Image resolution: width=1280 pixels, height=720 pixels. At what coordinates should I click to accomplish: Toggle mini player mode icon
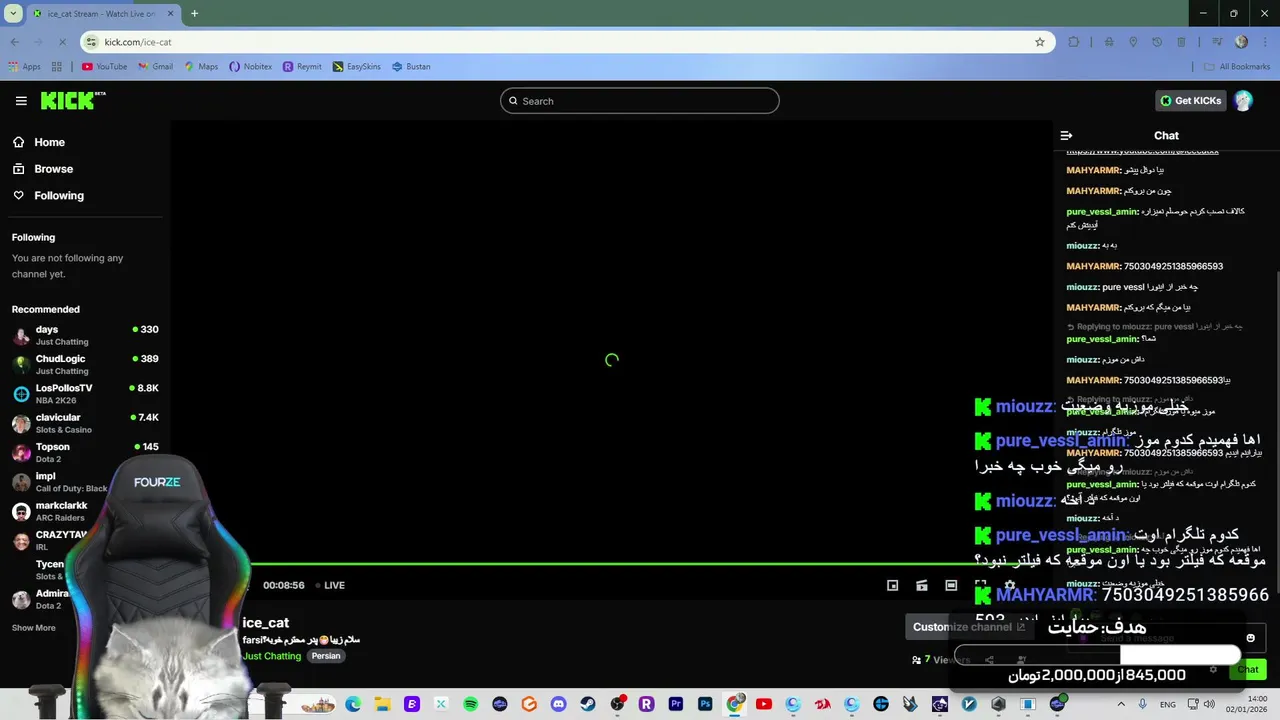pos(893,585)
